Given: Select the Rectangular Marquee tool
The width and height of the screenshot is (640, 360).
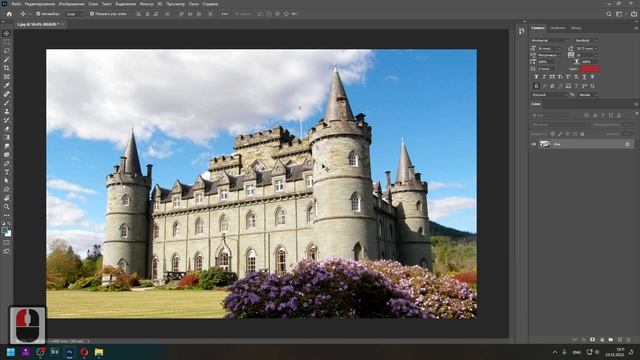Looking at the screenshot, I should tap(7, 42).
